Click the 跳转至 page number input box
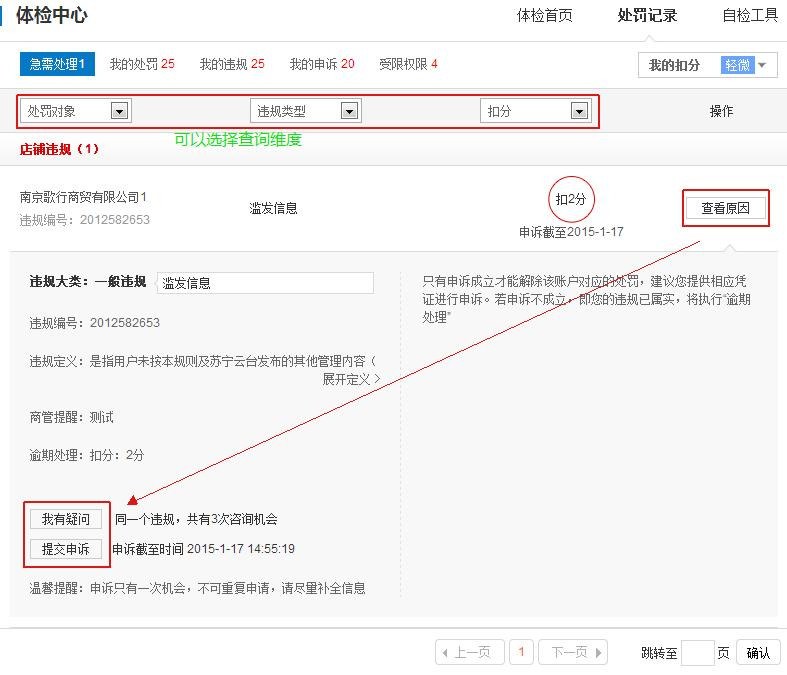Screen dimensions: 787x675 (697, 653)
